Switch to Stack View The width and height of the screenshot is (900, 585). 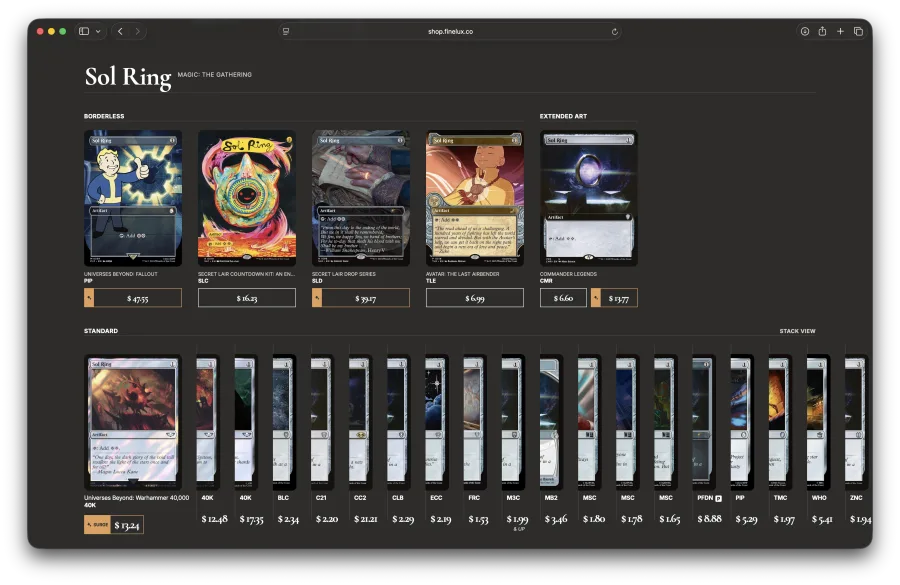[x=797, y=331]
